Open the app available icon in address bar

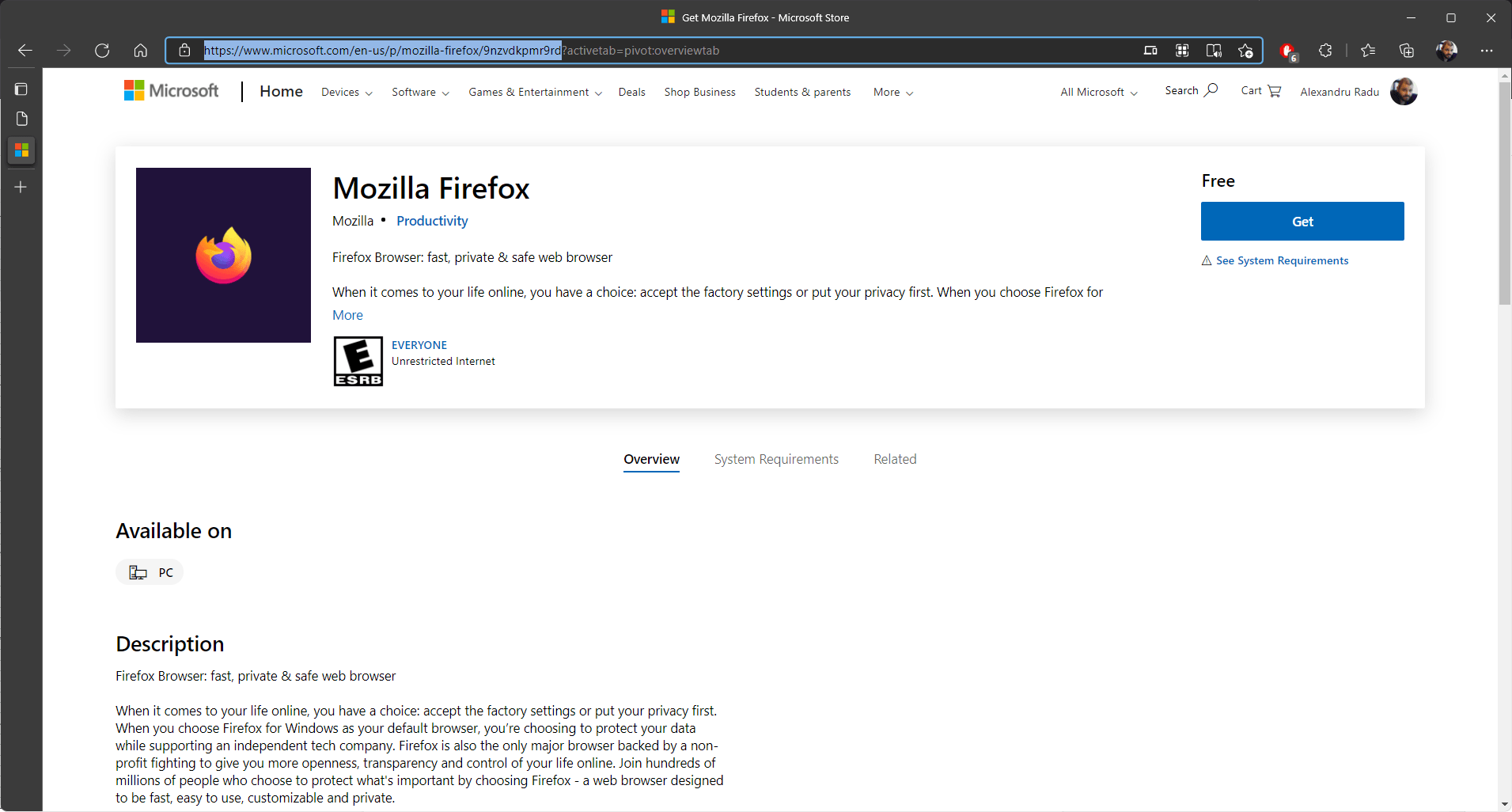click(x=1150, y=51)
